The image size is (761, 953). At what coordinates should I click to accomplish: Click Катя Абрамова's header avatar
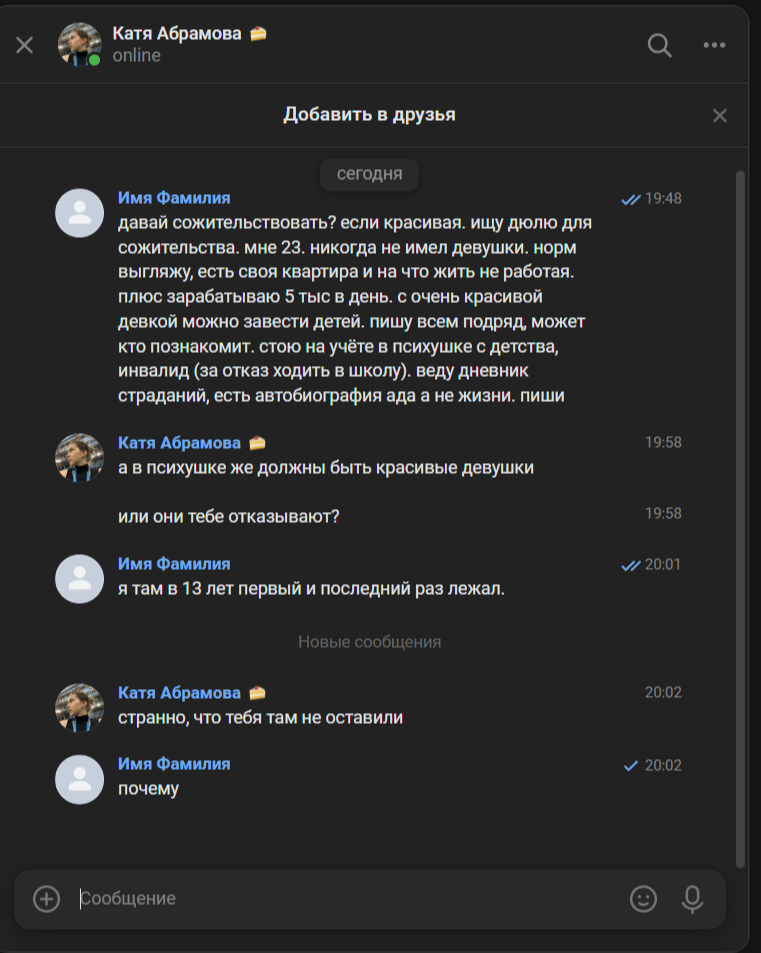[x=80, y=45]
